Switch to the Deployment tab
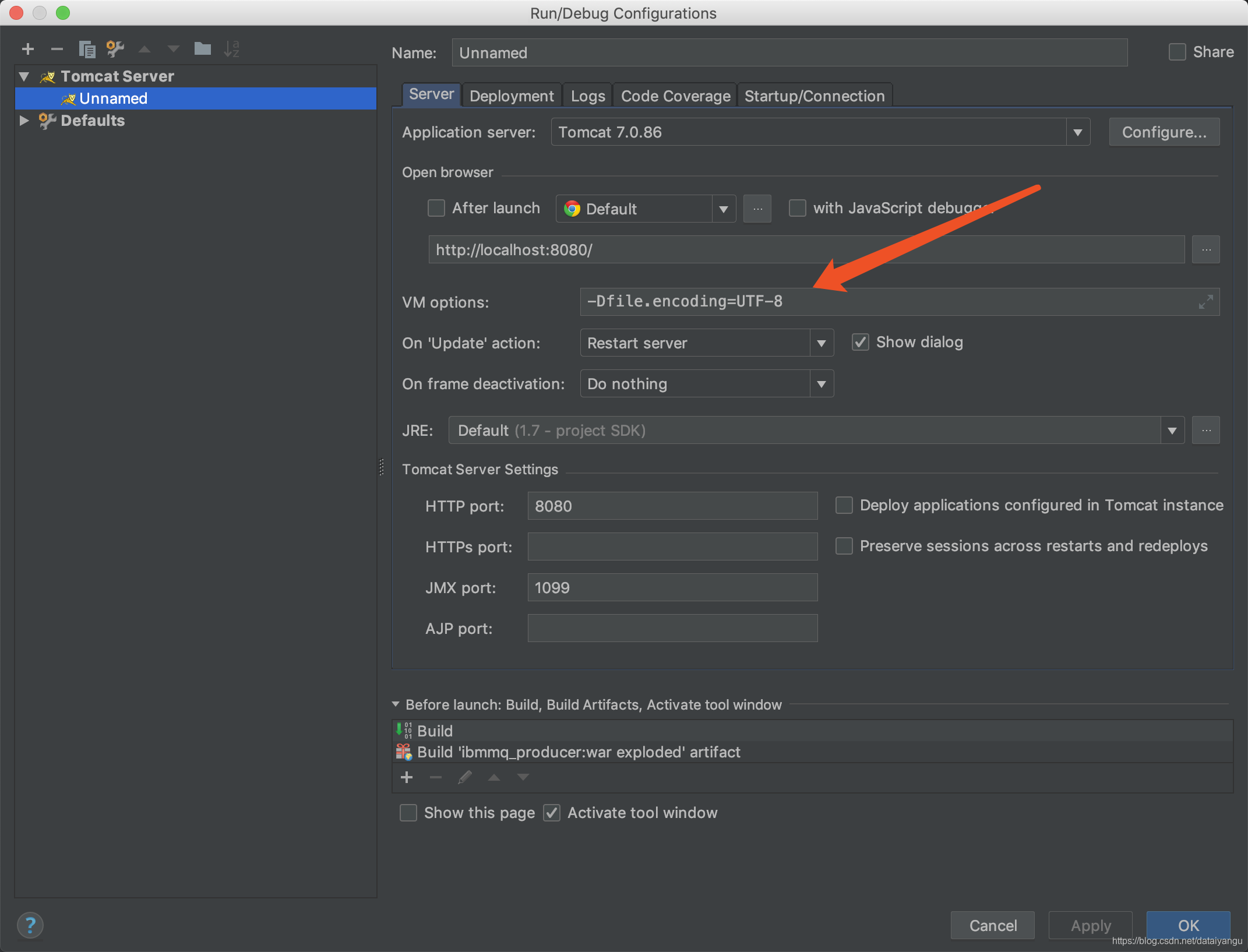 coord(512,96)
